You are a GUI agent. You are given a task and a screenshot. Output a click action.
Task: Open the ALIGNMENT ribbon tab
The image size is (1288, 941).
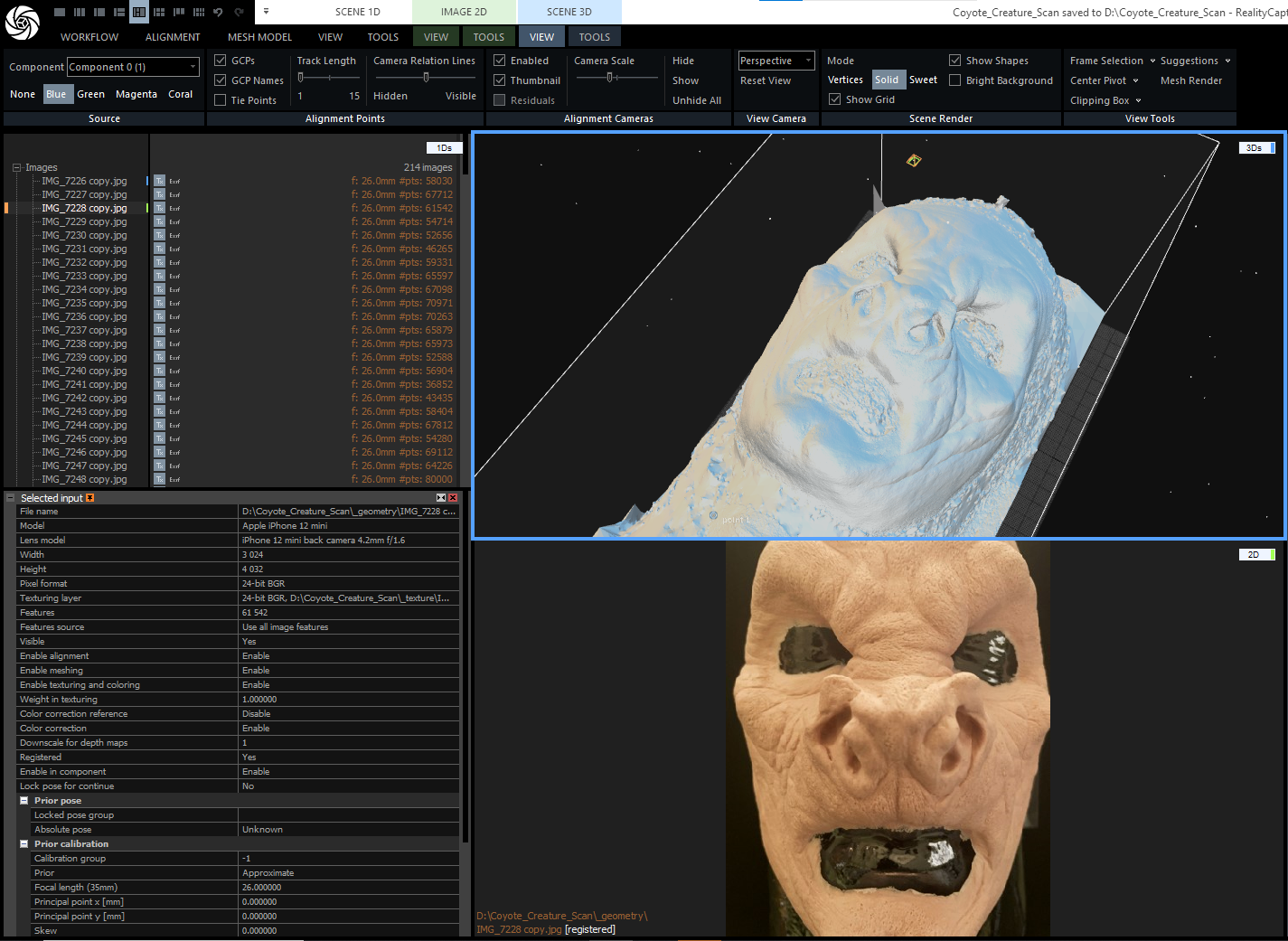[x=173, y=37]
